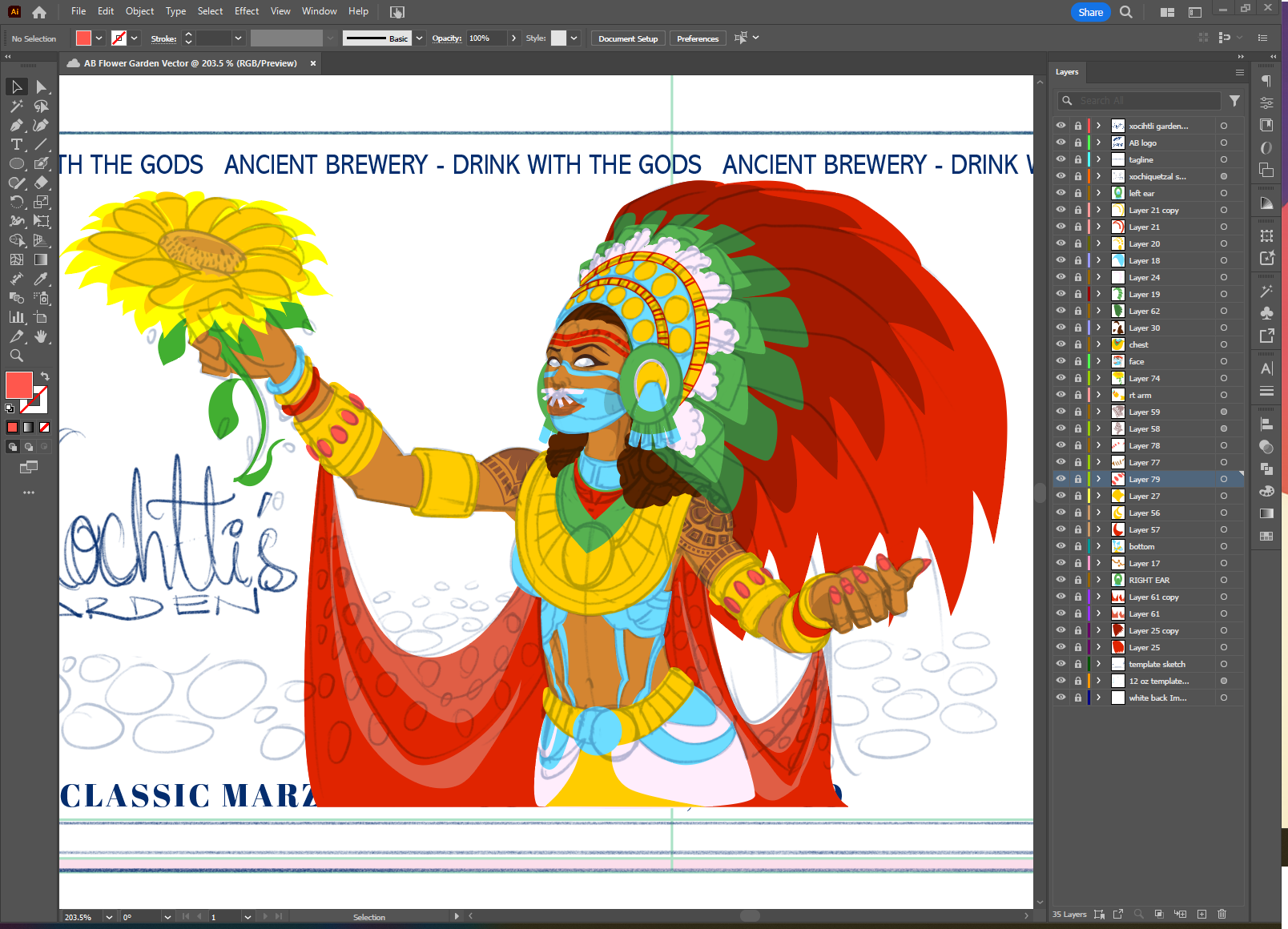Open the Window menu

[320, 11]
